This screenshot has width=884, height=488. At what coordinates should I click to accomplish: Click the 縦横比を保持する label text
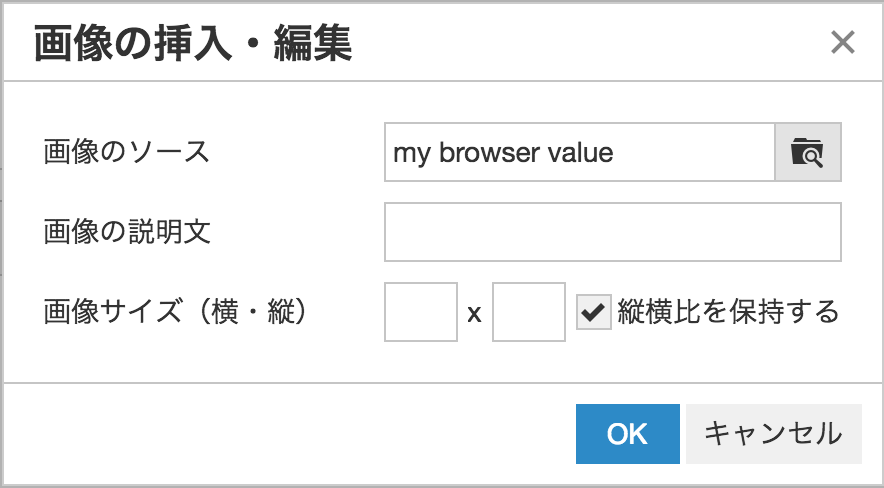click(728, 312)
